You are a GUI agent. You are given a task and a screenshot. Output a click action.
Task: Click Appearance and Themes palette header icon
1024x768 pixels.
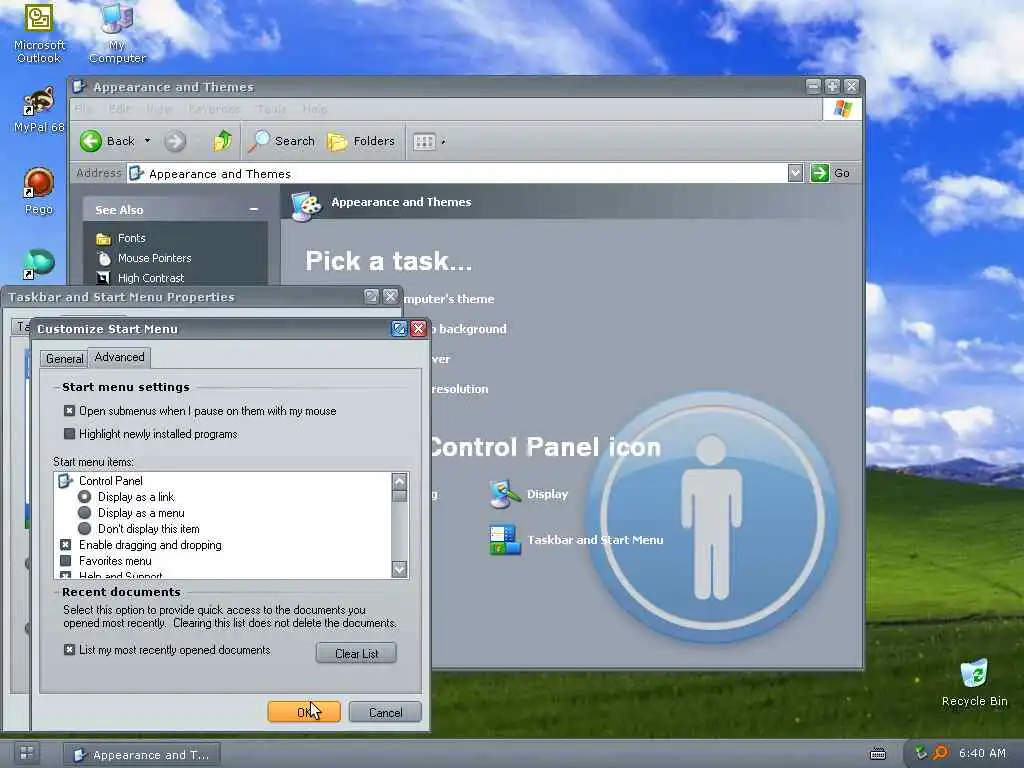[306, 206]
